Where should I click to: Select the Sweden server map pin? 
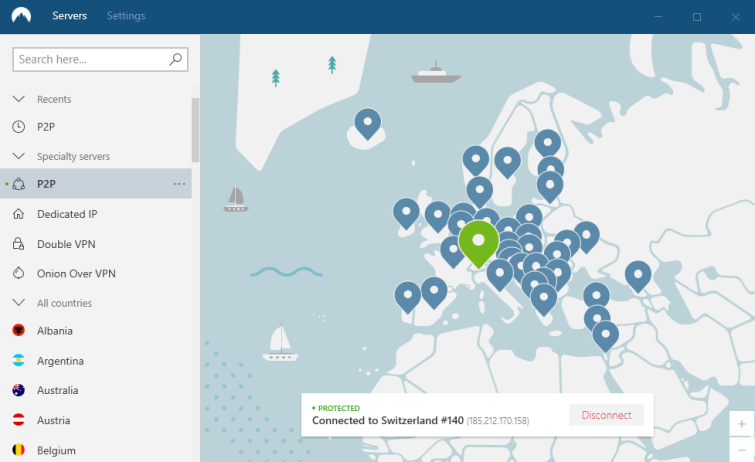(508, 162)
